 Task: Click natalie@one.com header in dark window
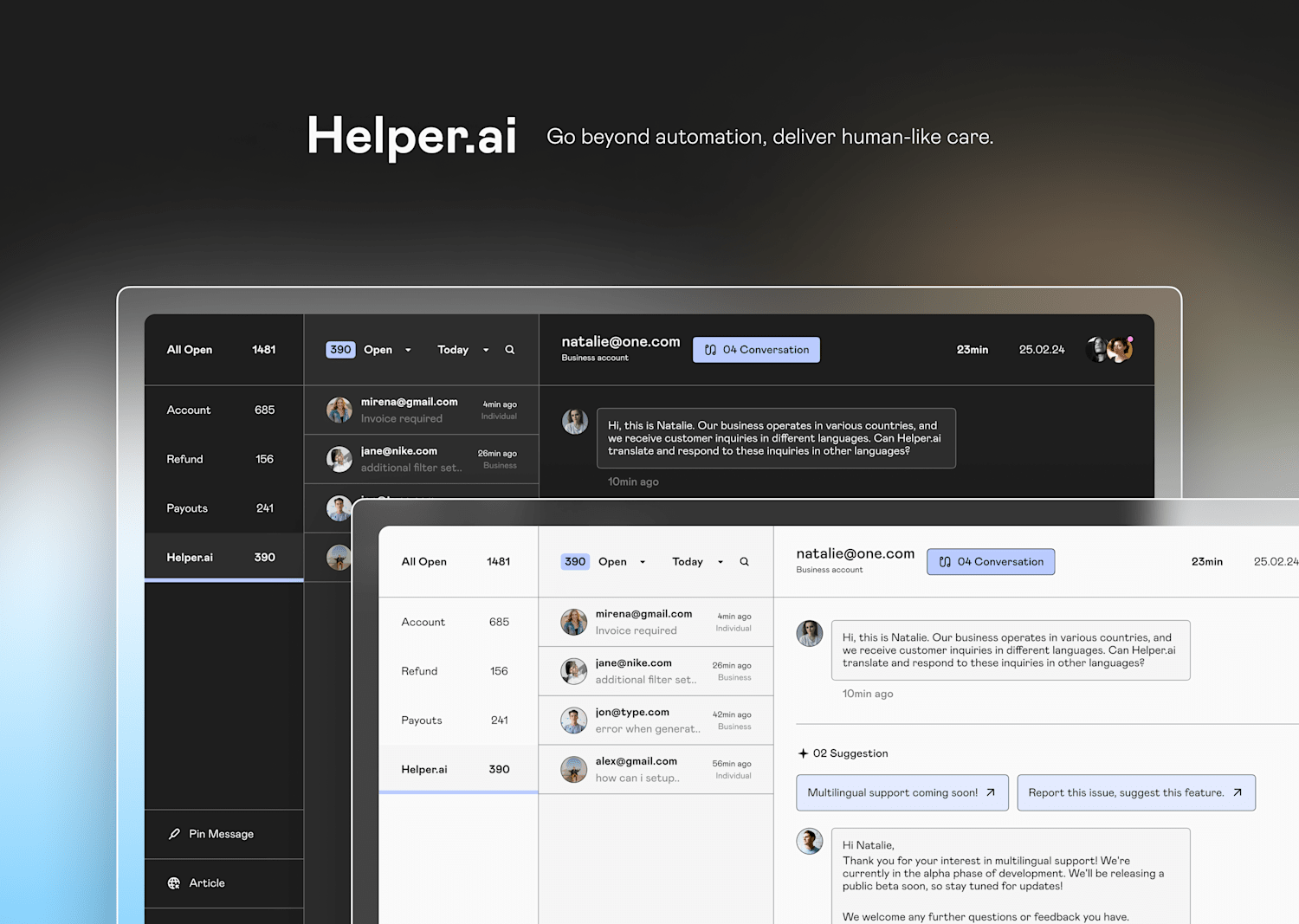pos(621,342)
